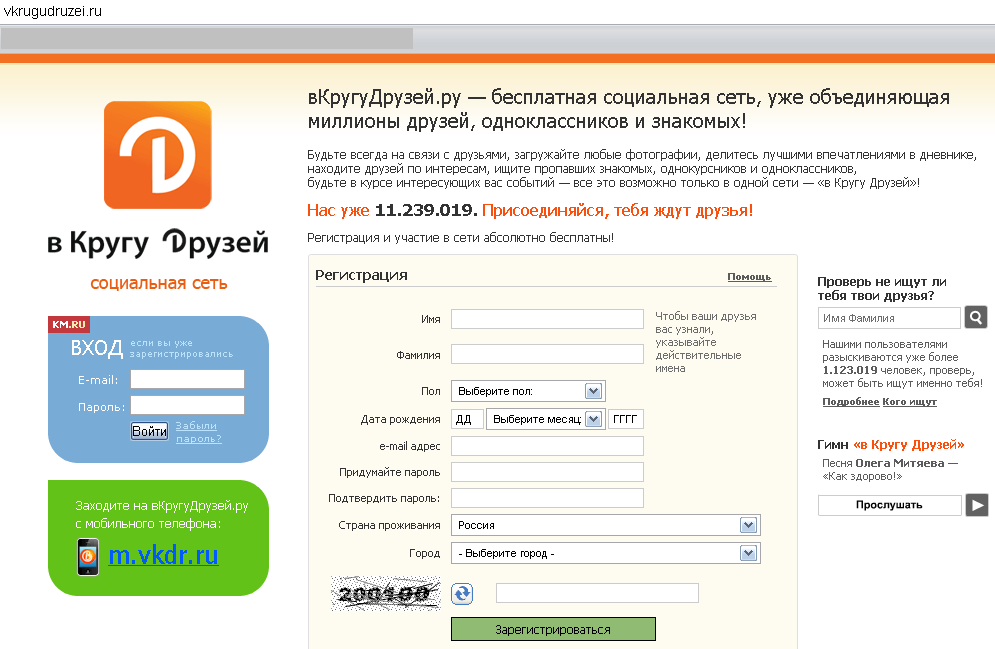The width and height of the screenshot is (995, 649).
Task: Open the Забыли пароль recovery link
Action: pos(197,432)
